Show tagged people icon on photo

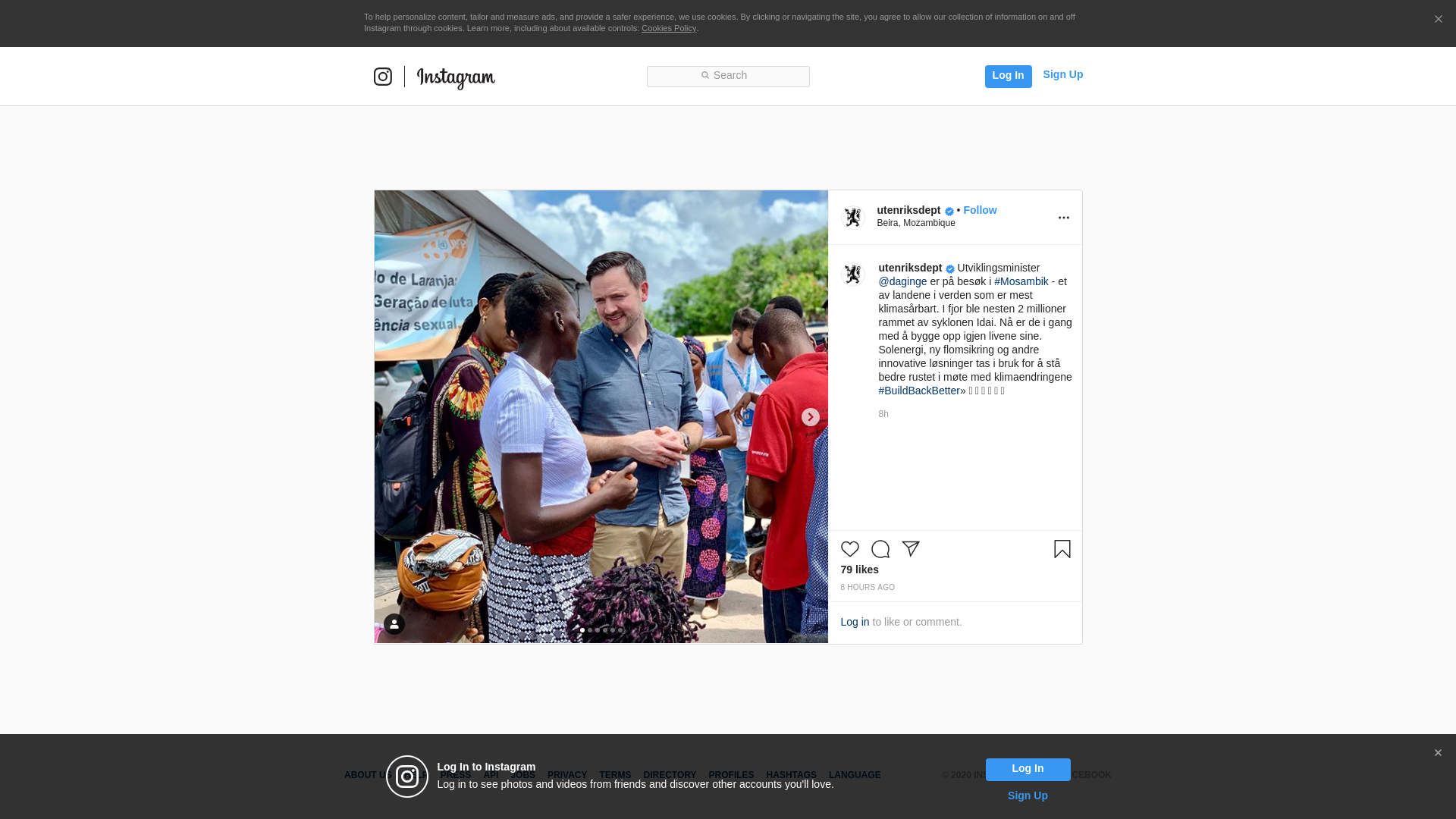[x=394, y=624]
